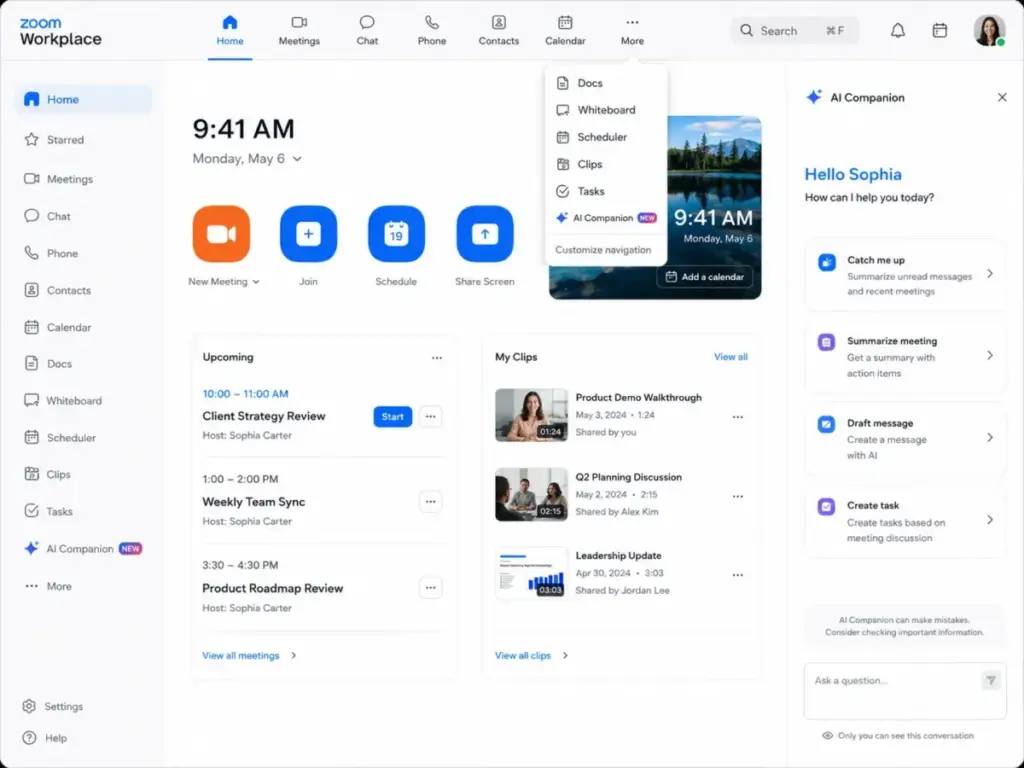The height and width of the screenshot is (768, 1024).
Task: Open Tasks in the left sidebar
Action: click(x=48, y=511)
